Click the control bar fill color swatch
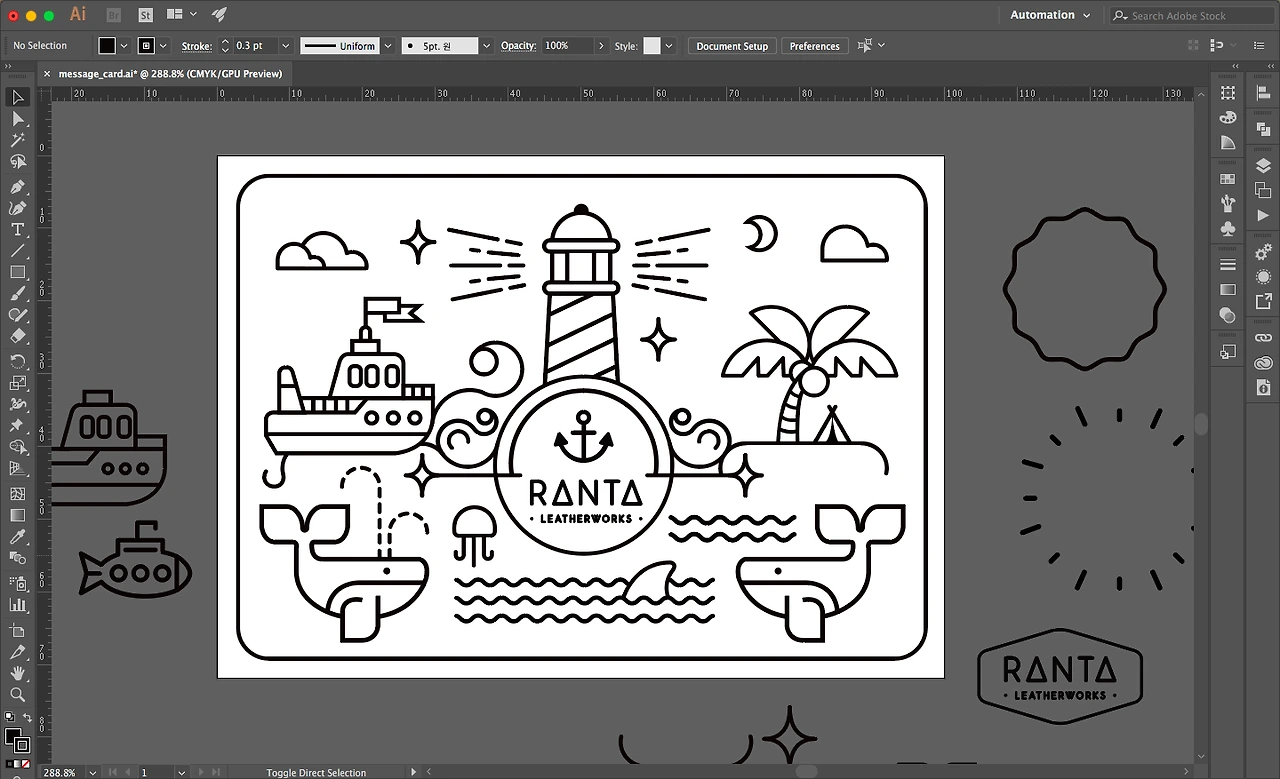 pyautogui.click(x=108, y=46)
